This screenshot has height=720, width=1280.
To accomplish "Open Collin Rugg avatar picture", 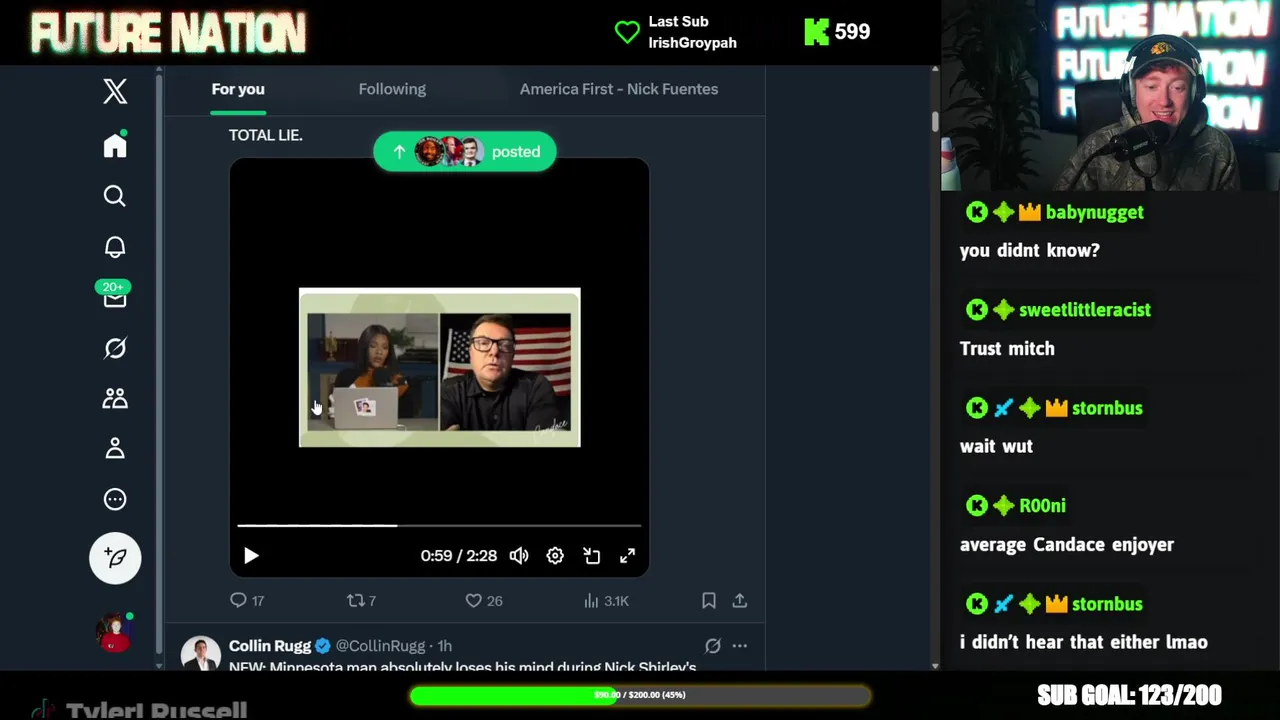I will 201,653.
